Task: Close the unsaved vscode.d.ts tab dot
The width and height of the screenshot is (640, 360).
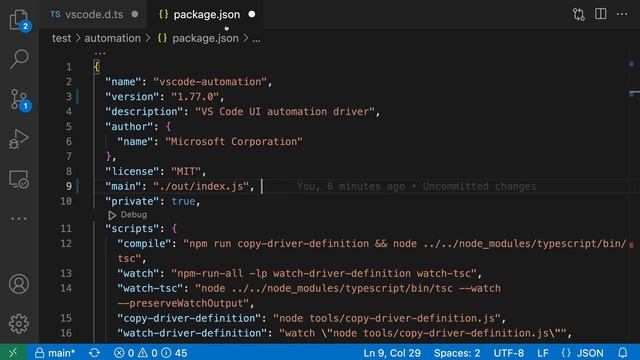Action: (x=135, y=14)
